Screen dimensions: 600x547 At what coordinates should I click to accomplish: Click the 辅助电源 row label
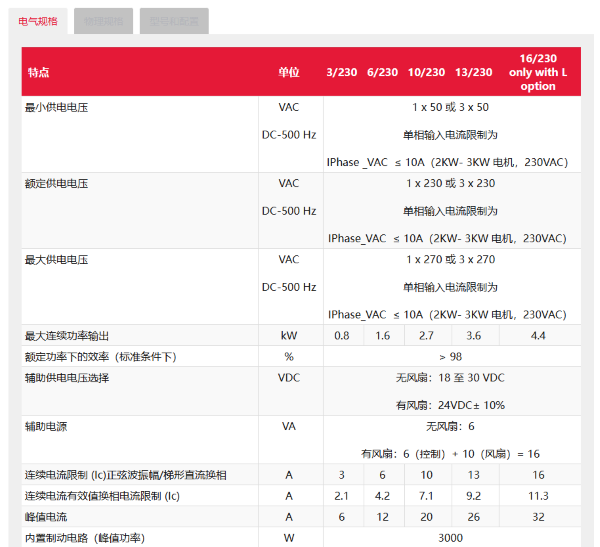coord(46,426)
